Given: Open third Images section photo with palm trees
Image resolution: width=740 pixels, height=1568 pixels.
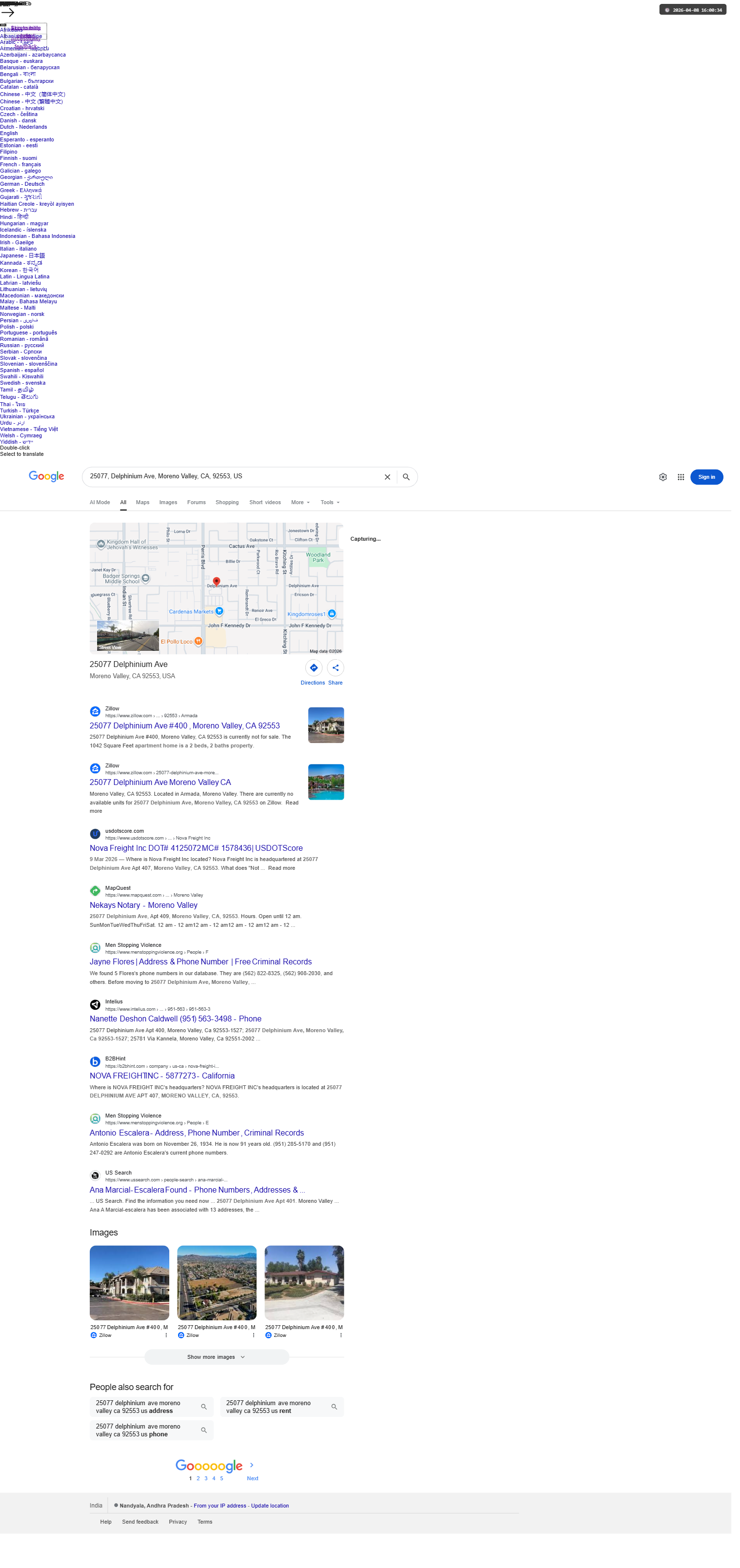Looking at the screenshot, I should pos(304,1282).
